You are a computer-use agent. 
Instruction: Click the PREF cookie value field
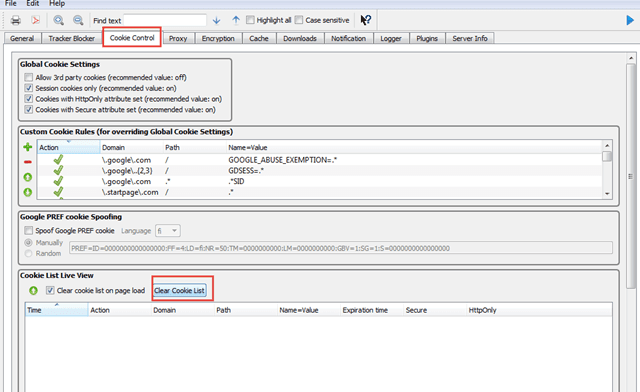click(341, 248)
